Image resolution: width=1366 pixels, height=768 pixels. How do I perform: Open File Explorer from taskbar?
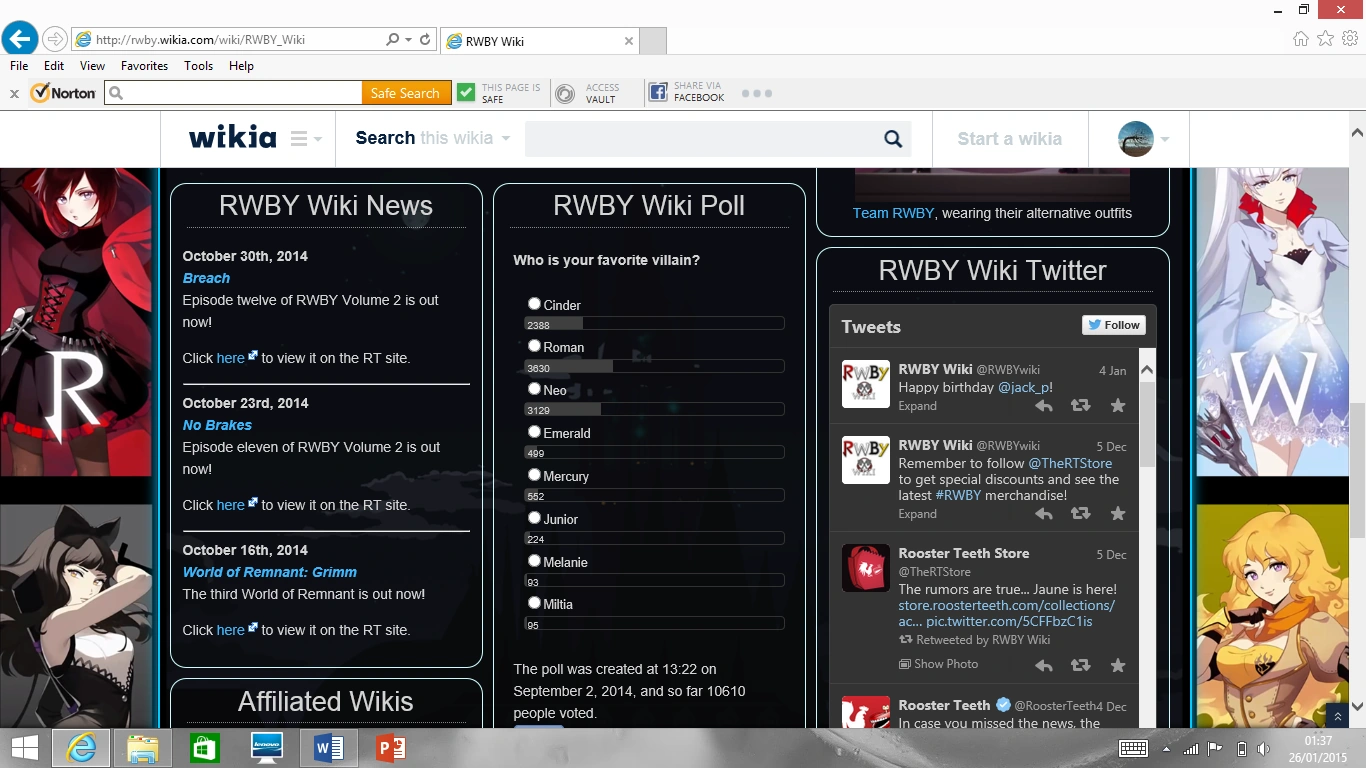click(x=143, y=748)
